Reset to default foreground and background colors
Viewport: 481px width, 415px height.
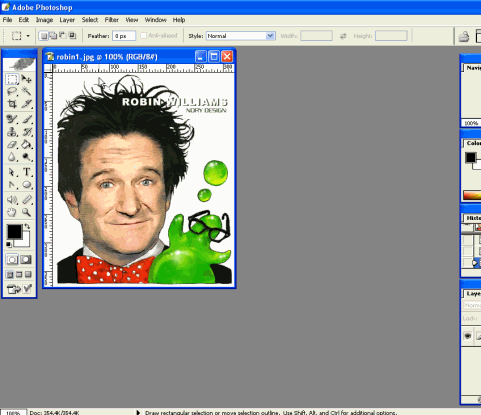[x=9, y=245]
